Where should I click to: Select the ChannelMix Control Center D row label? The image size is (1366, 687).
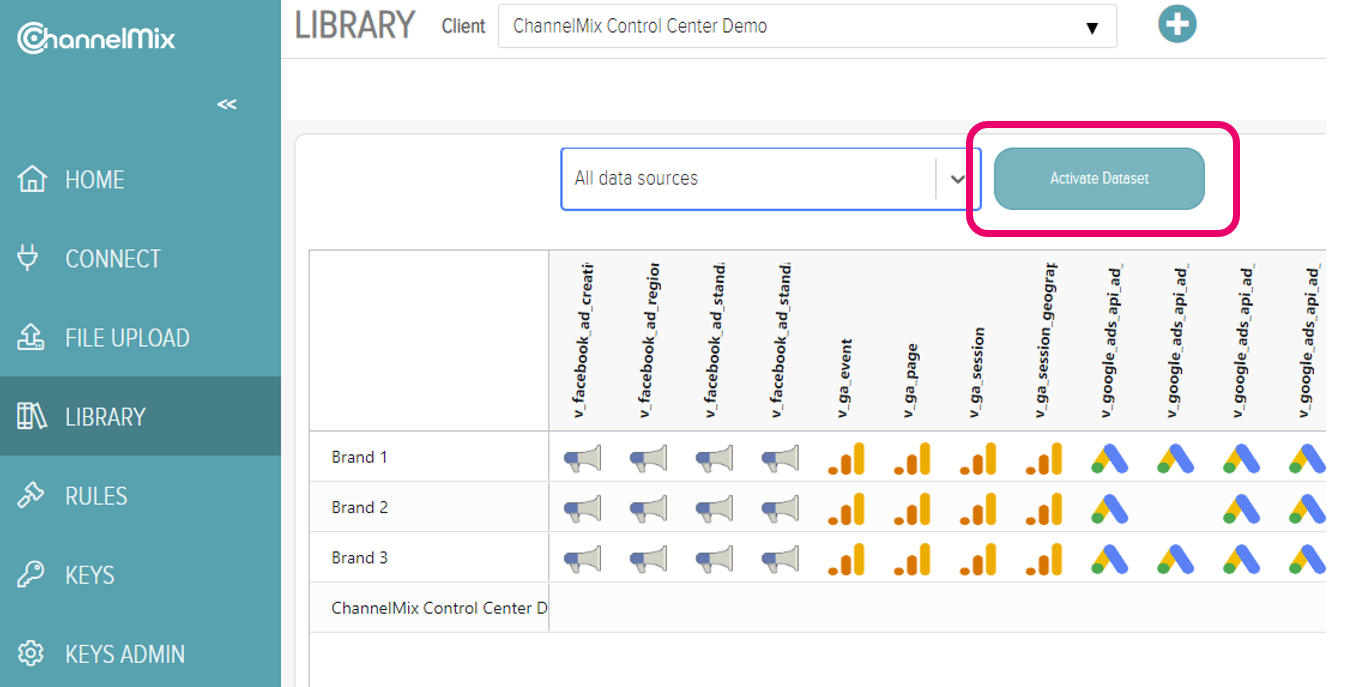tap(440, 608)
